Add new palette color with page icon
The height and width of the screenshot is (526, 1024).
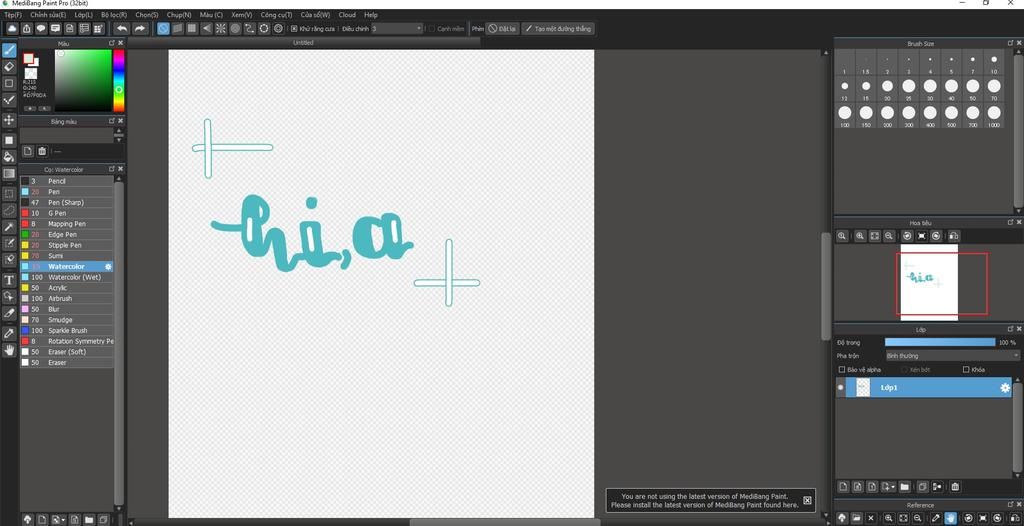click(x=28, y=151)
